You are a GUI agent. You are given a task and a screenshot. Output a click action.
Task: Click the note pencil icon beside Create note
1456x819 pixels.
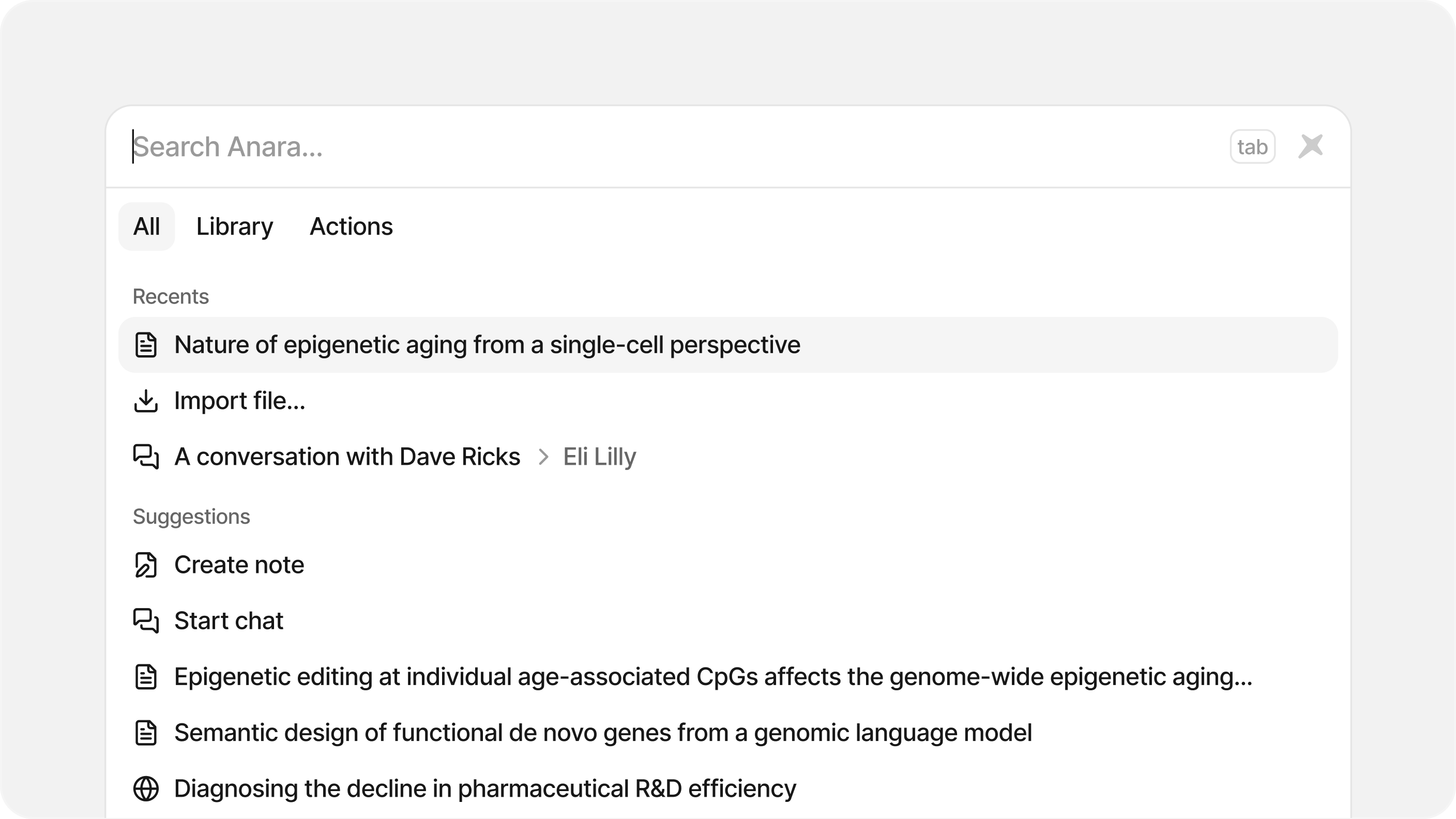146,565
